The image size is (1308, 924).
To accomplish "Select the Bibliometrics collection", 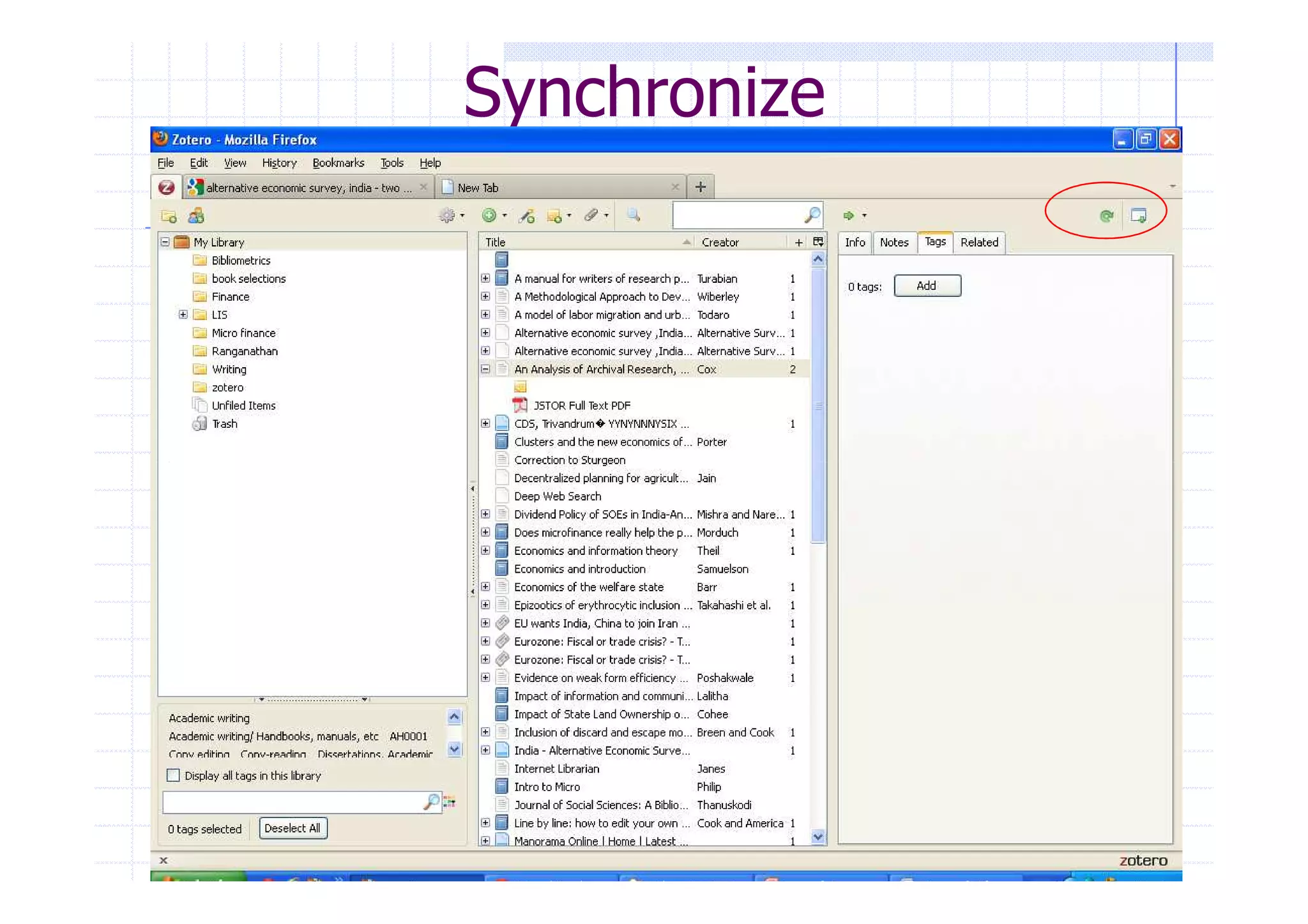I will 241,261.
